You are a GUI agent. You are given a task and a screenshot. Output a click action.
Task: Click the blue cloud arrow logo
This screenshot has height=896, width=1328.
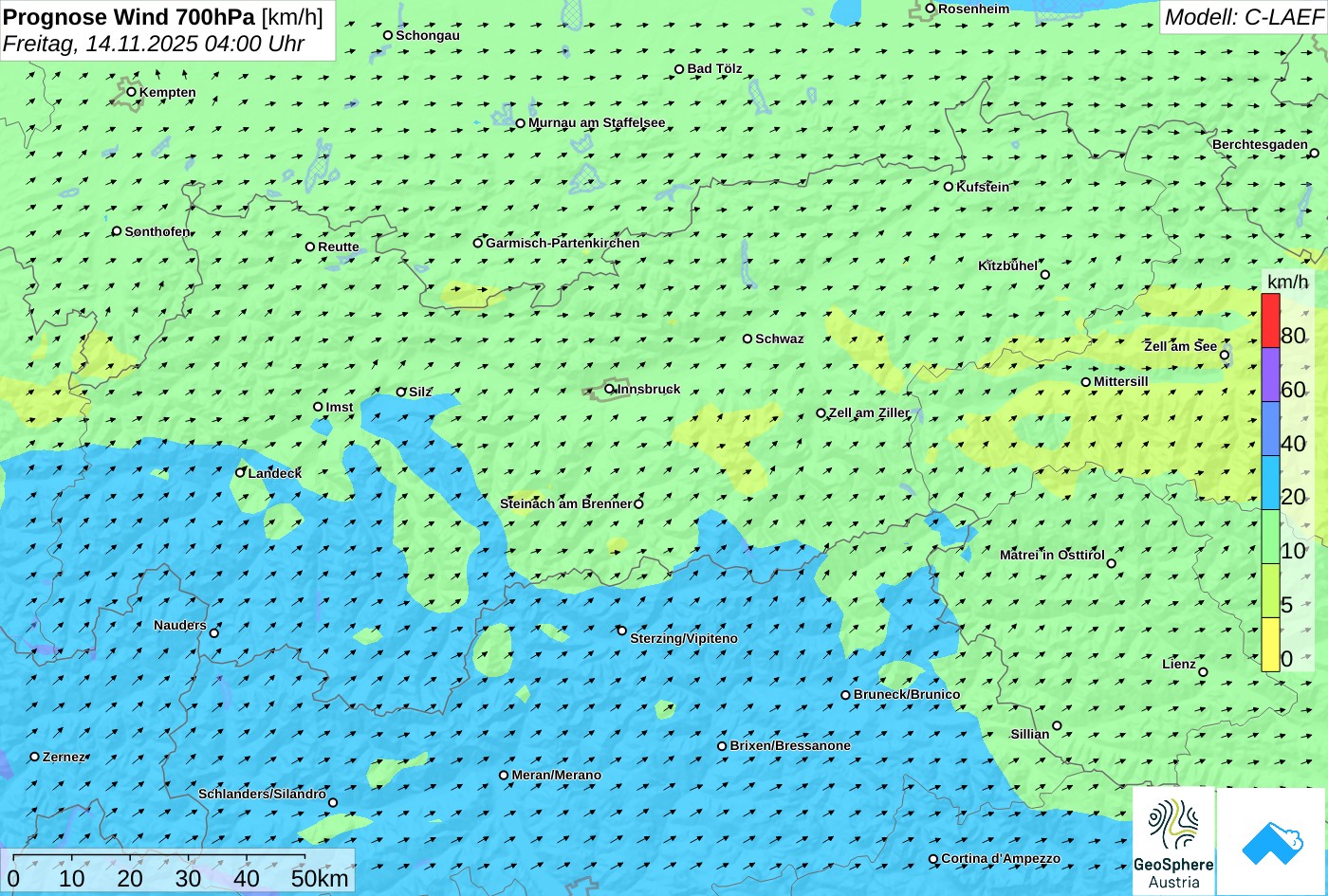point(1272,842)
